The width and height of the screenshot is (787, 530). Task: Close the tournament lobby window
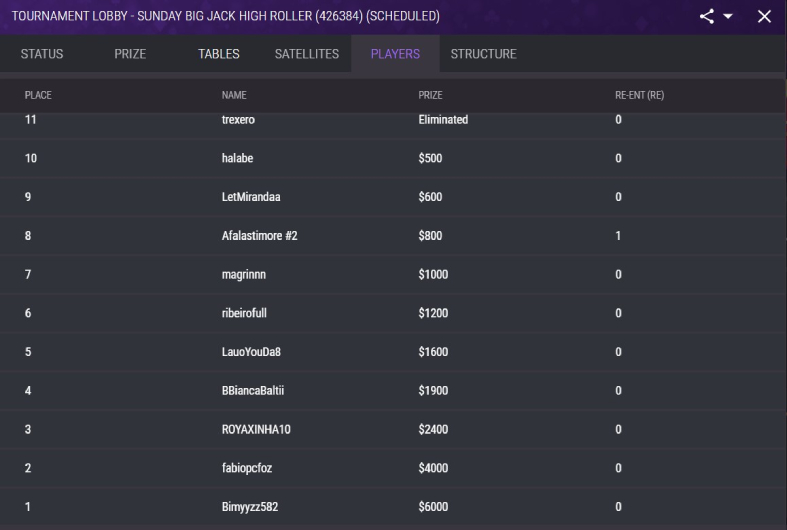pyautogui.click(x=764, y=17)
